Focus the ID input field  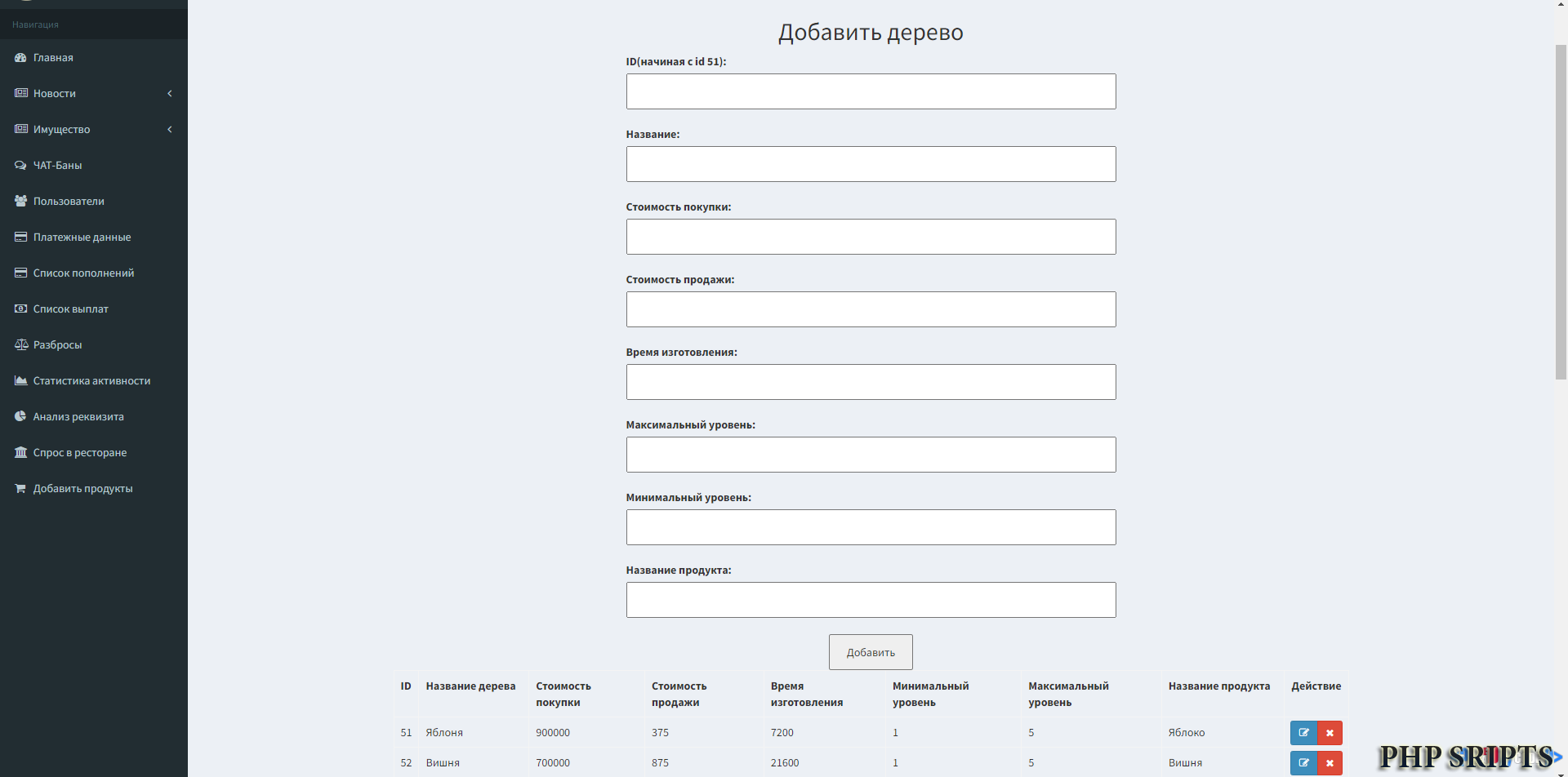(x=871, y=91)
